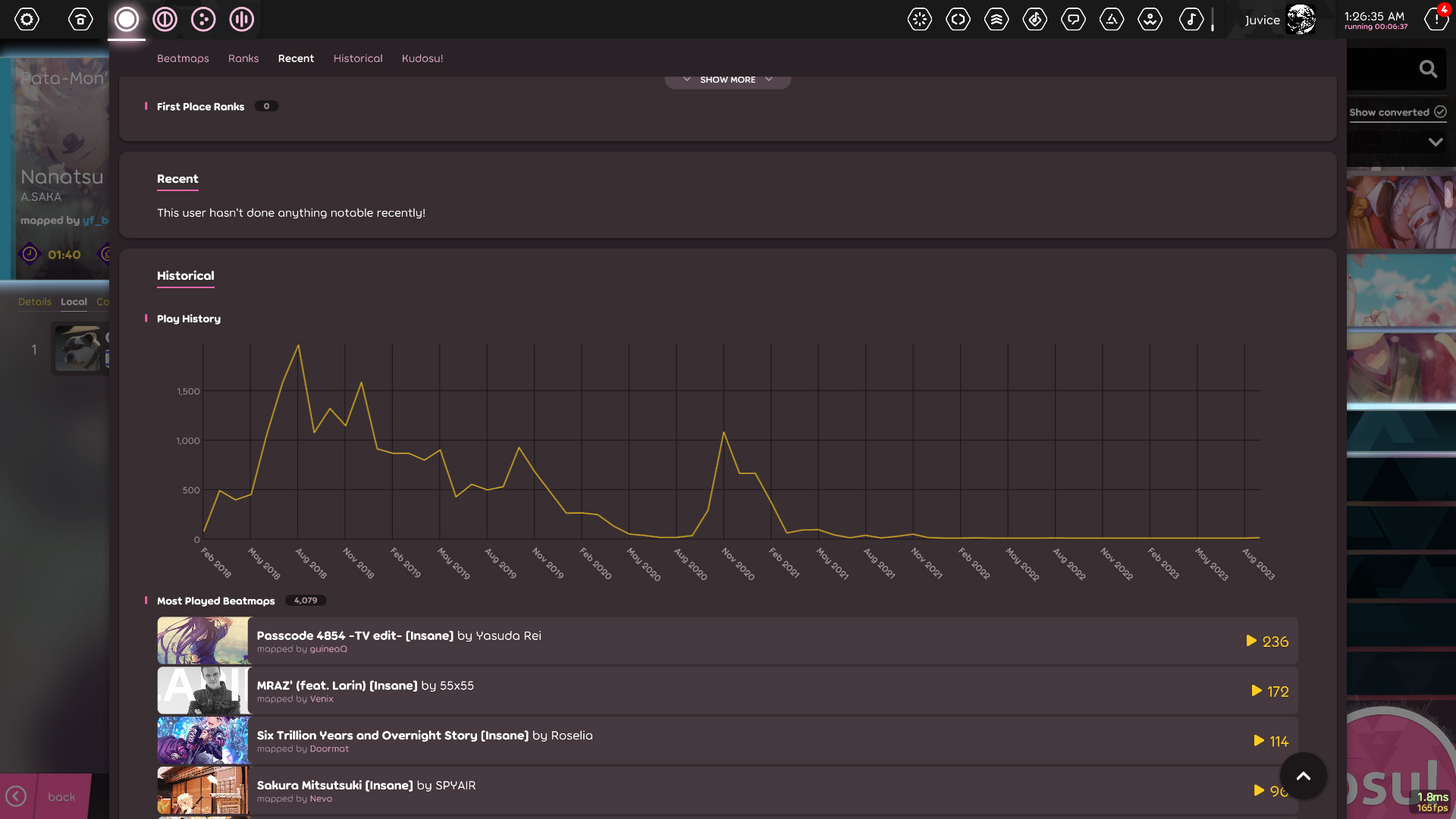Click the Juvice user profile button
1456x819 pixels.
[x=1279, y=20]
